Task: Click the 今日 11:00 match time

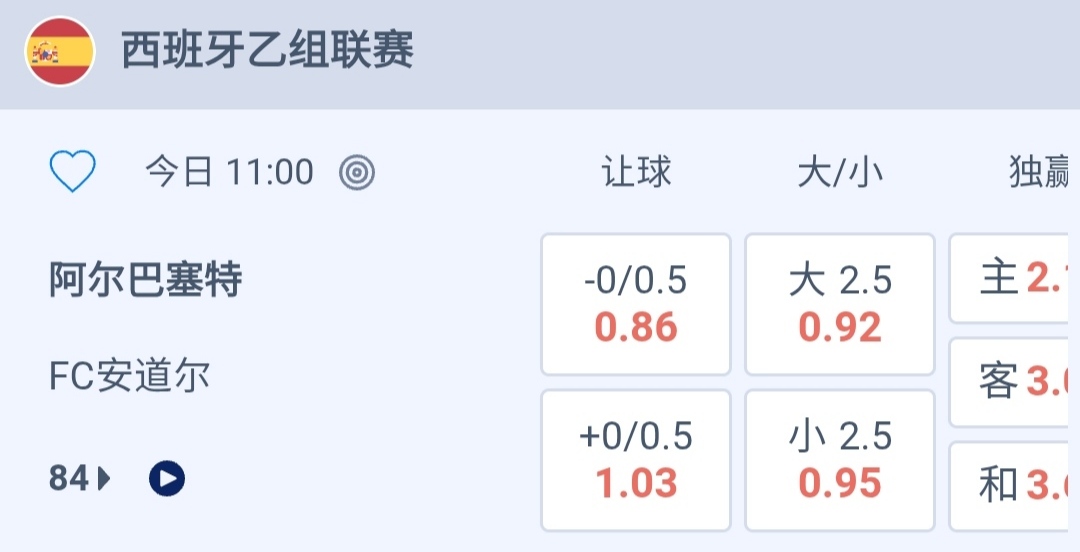Action: pos(229,173)
